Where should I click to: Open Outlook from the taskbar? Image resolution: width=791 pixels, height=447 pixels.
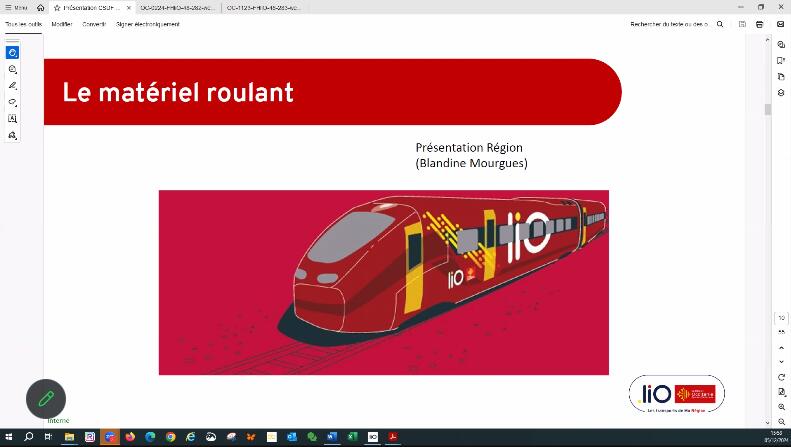(292, 437)
